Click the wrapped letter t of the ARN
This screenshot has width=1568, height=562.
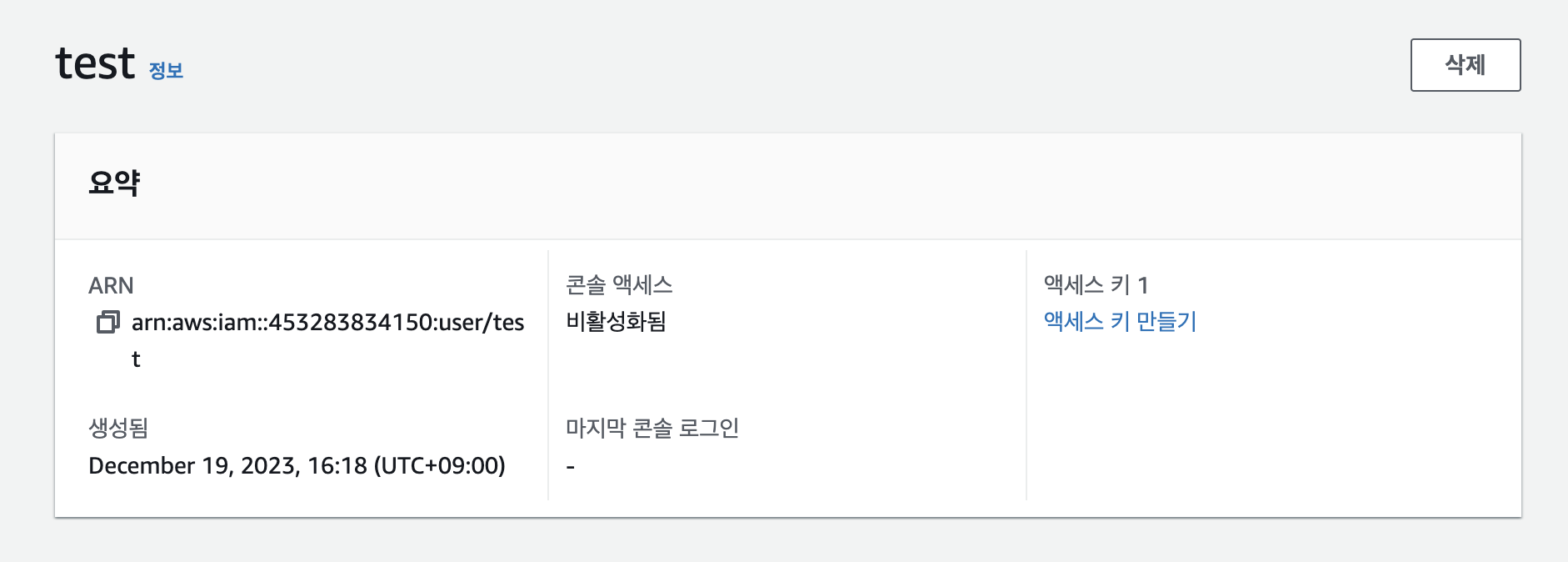point(136,359)
